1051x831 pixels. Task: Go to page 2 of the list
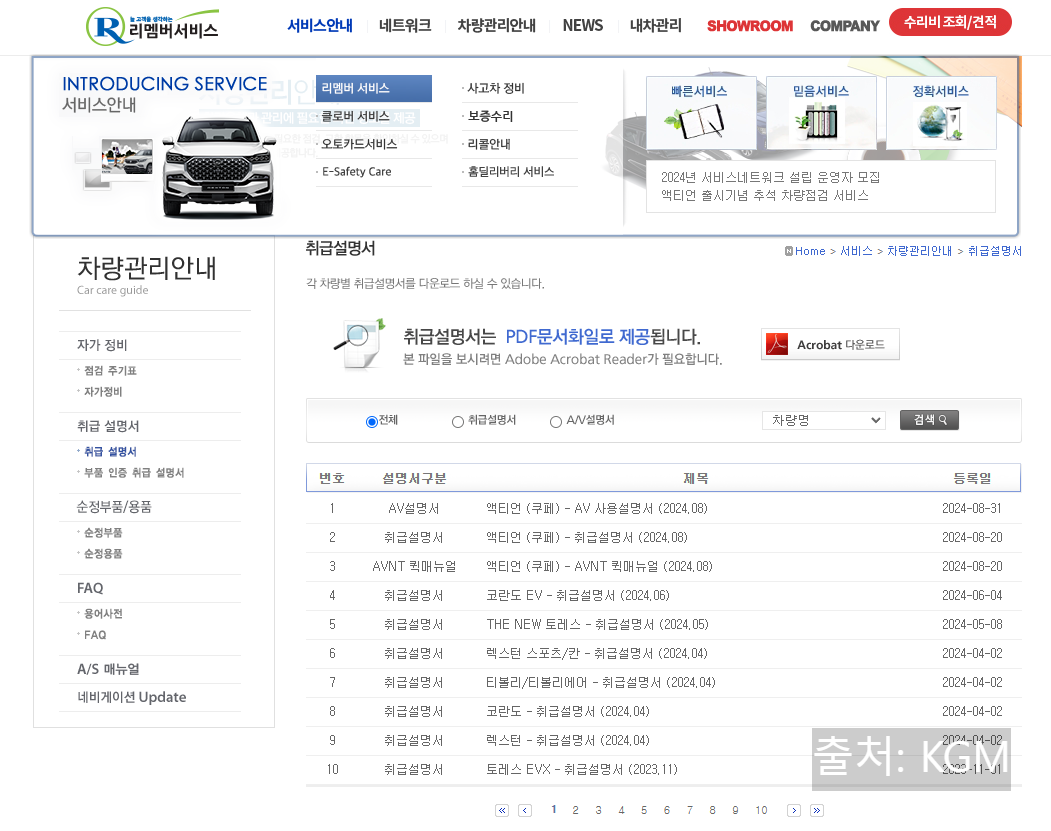pos(576,810)
